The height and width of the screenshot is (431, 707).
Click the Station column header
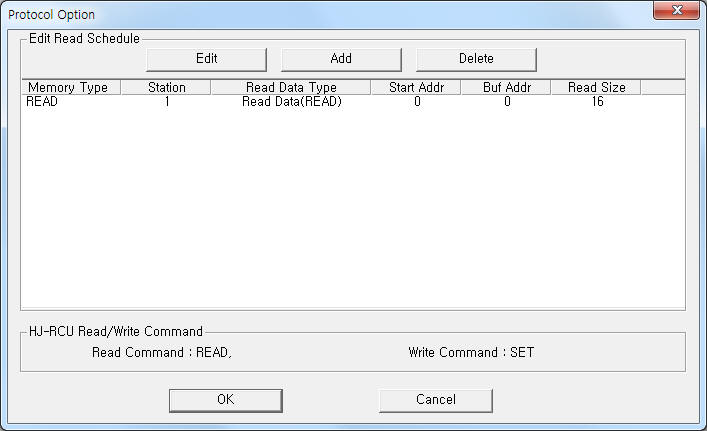coord(166,87)
